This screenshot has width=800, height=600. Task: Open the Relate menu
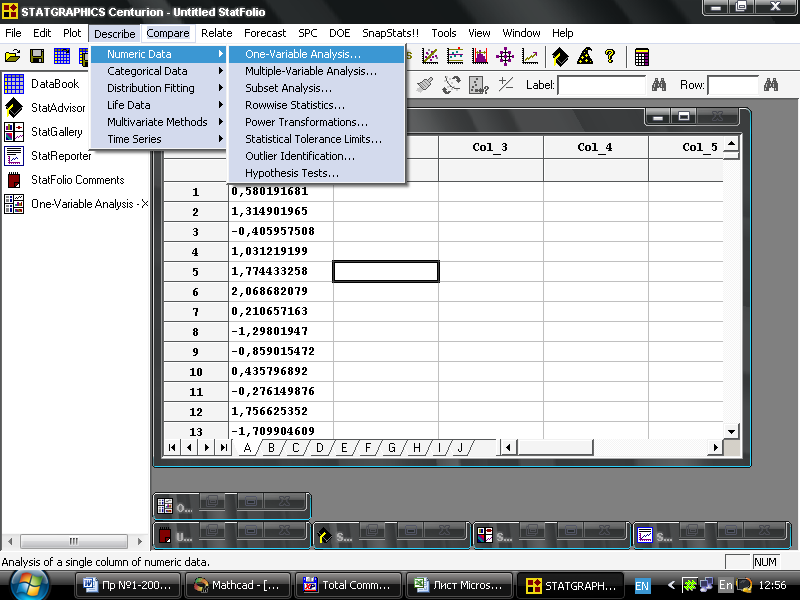coord(216,33)
